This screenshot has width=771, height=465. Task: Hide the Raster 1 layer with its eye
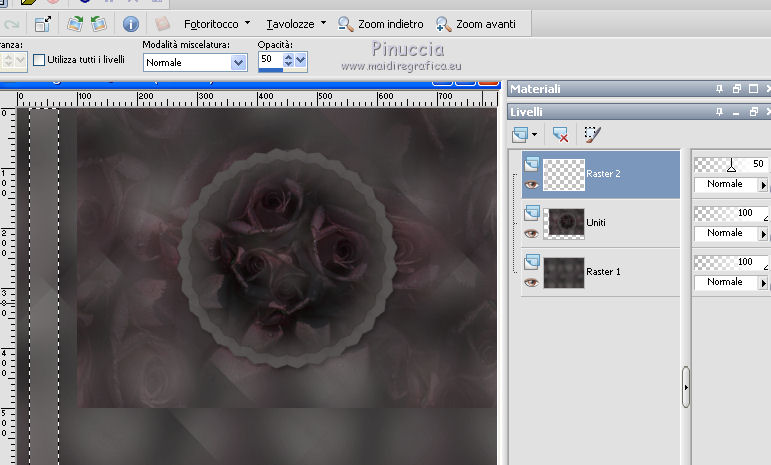click(x=531, y=282)
